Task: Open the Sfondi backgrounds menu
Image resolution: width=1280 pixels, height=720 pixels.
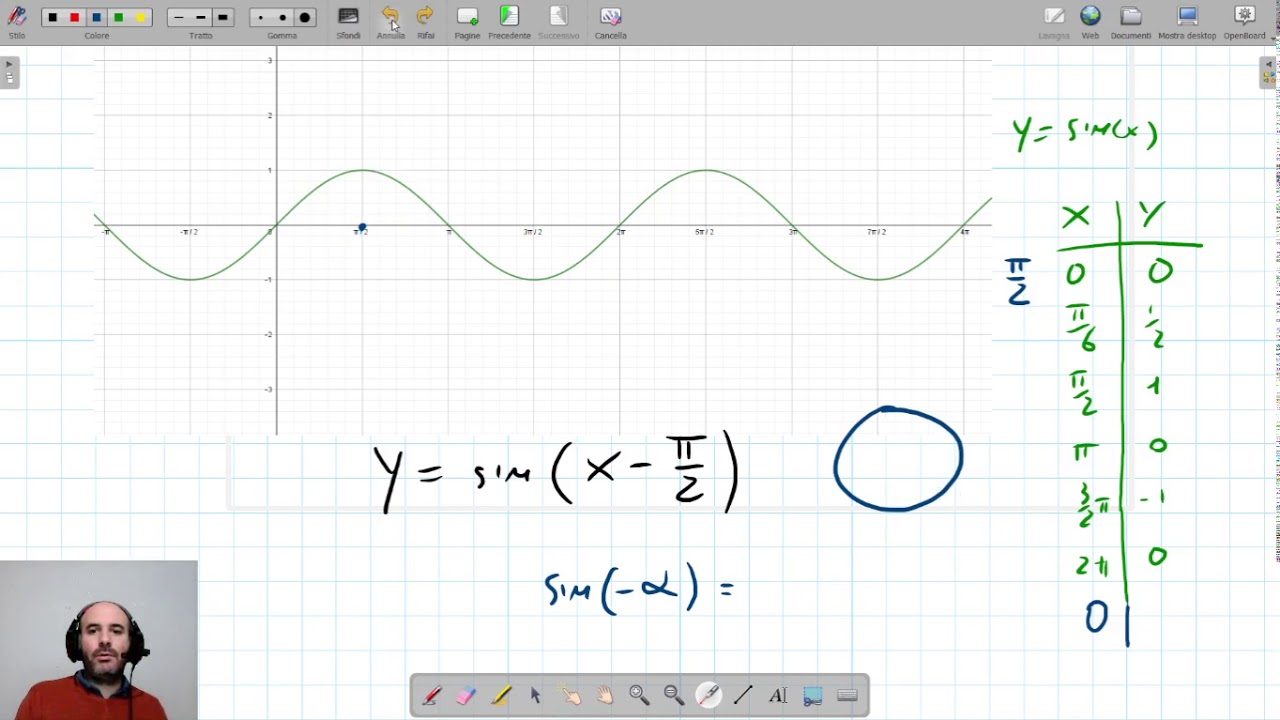Action: pyautogui.click(x=348, y=22)
